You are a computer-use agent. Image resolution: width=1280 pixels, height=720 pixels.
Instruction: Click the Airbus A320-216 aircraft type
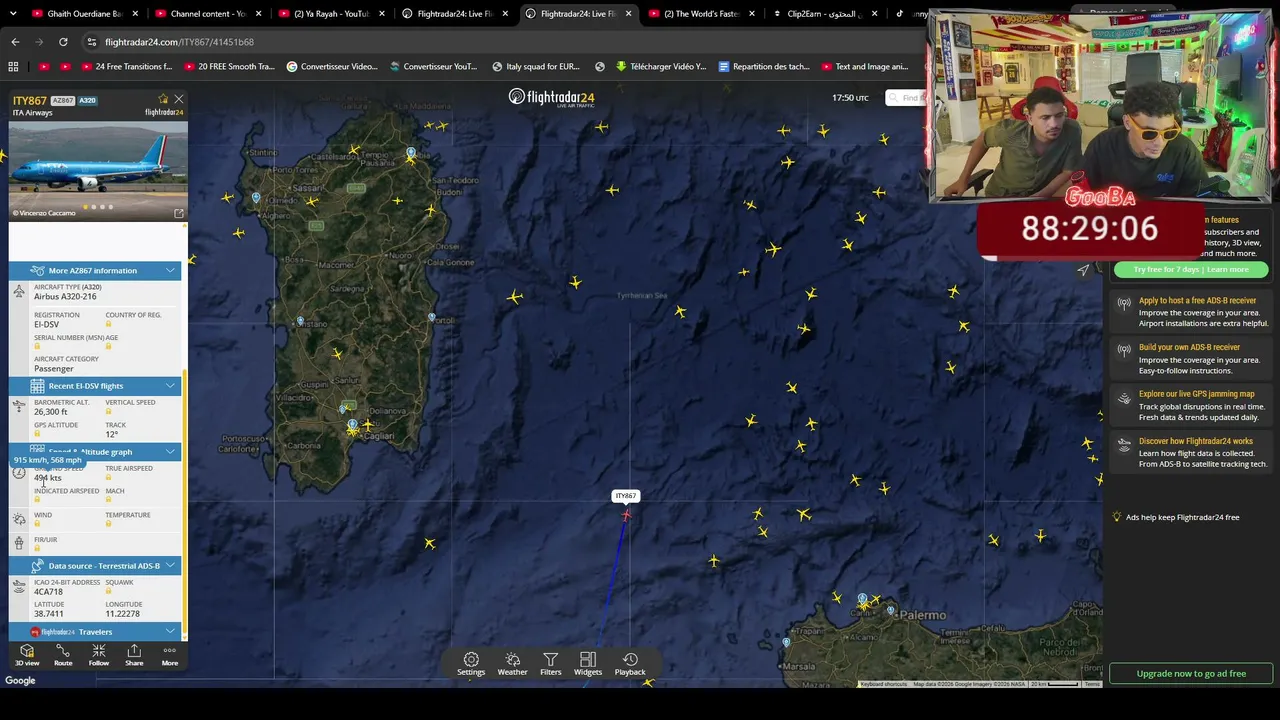point(65,296)
